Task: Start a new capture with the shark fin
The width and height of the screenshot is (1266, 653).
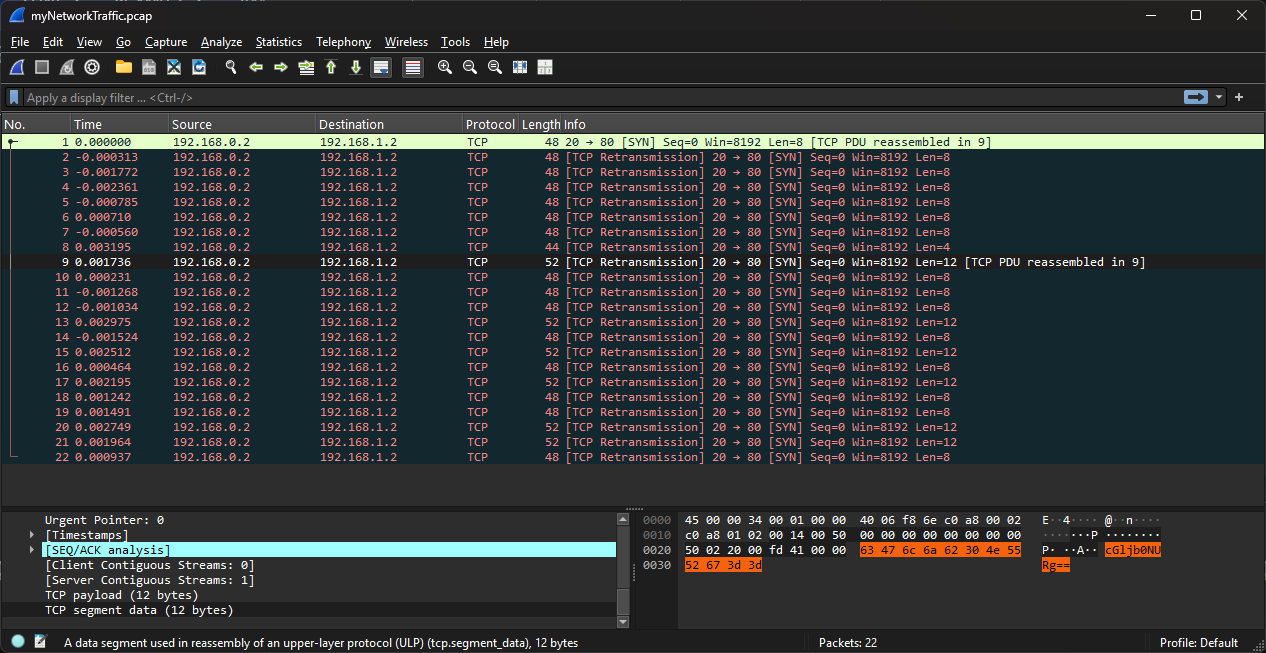Action: (15, 67)
